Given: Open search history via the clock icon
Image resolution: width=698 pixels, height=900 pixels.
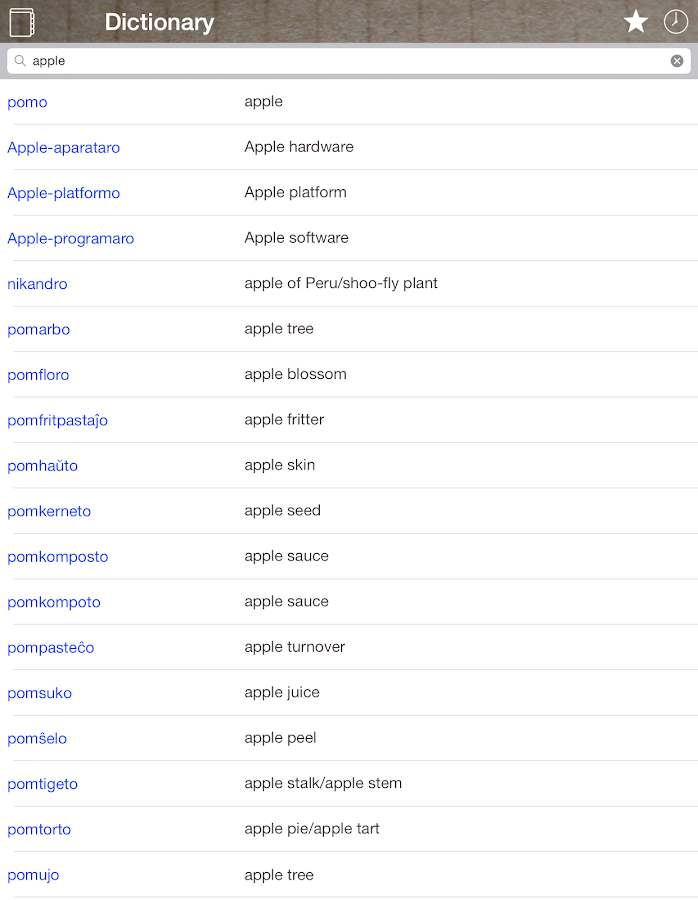Looking at the screenshot, I should [676, 22].
